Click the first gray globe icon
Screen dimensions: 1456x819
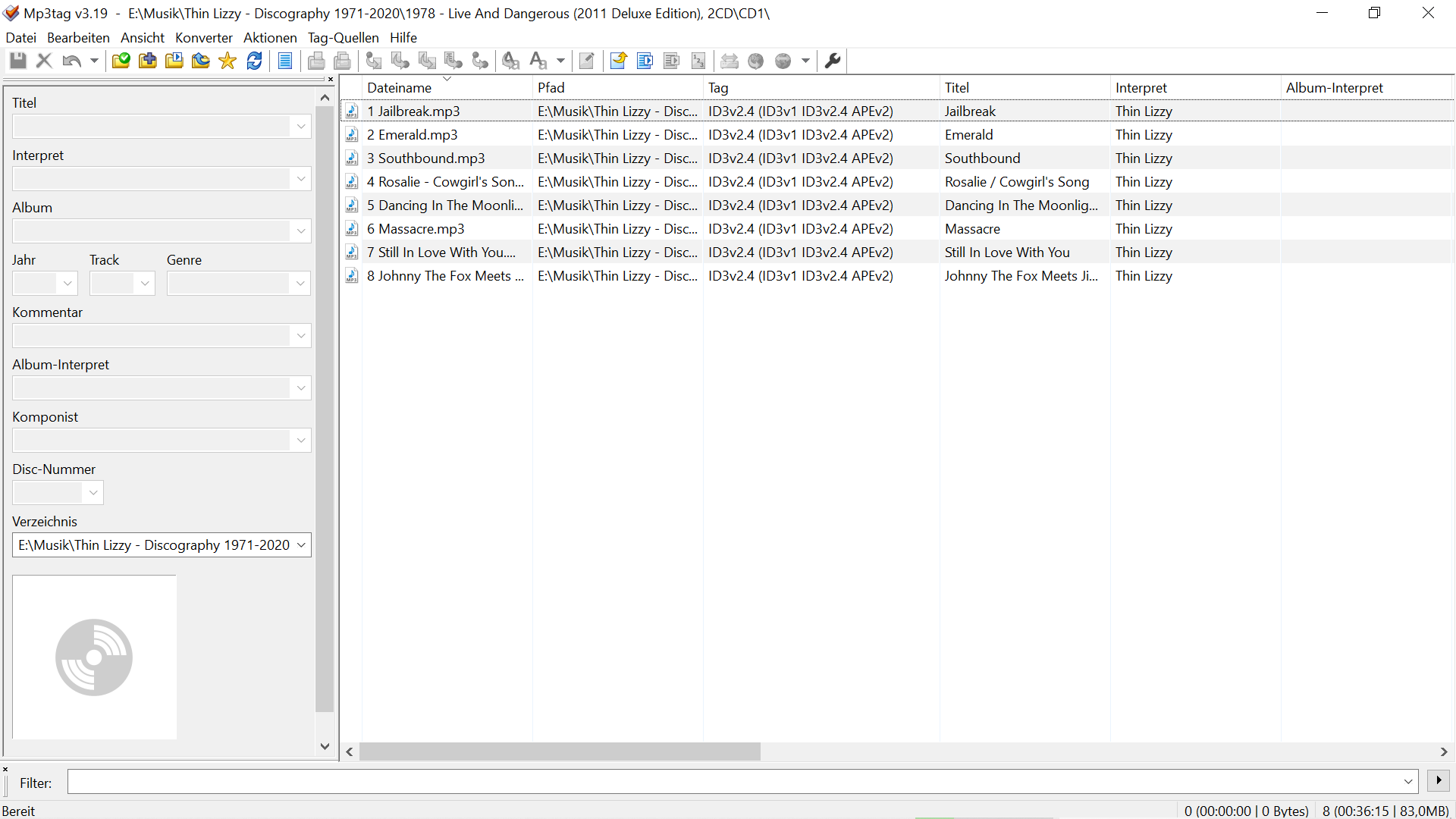(756, 61)
